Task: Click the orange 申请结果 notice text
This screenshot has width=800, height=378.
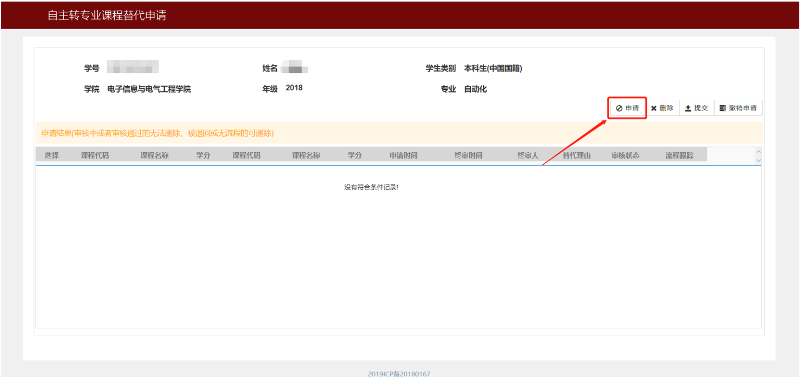Action: pos(158,133)
